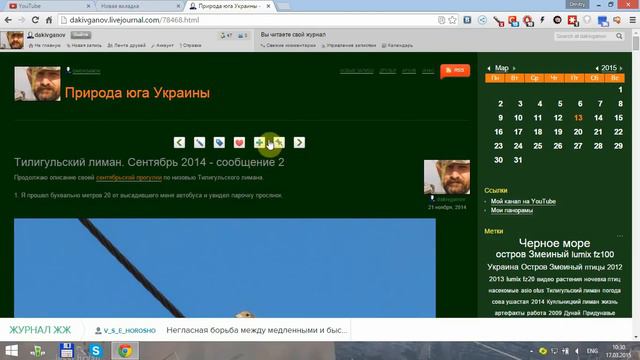The image size is (640, 360).
Task: Click the Черное море tag
Action: (554, 243)
